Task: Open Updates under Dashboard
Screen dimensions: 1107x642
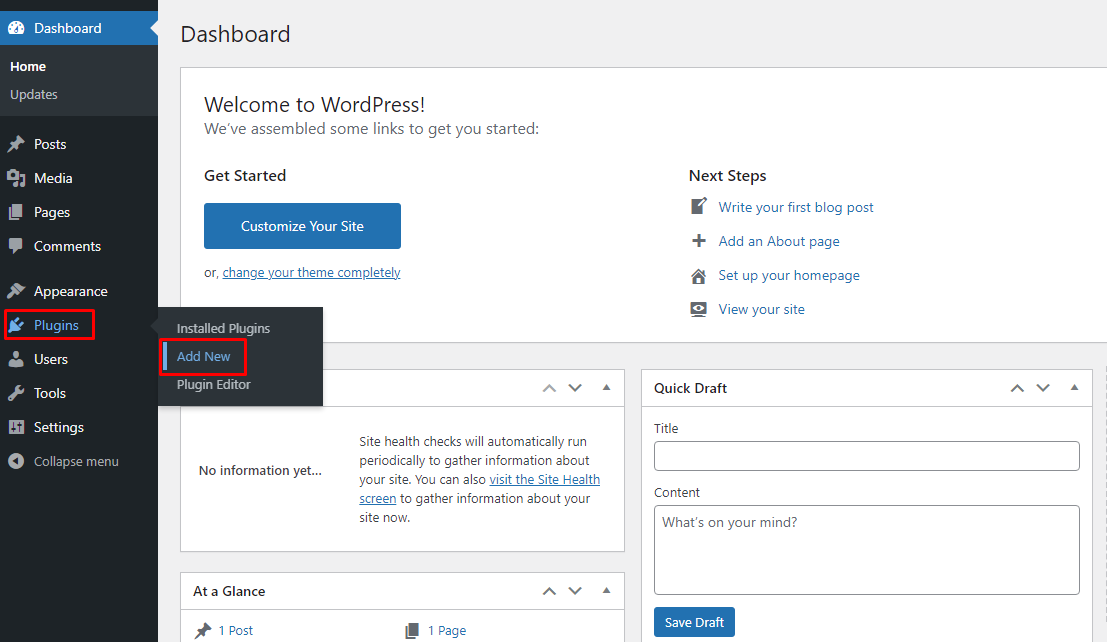Action: (34, 95)
